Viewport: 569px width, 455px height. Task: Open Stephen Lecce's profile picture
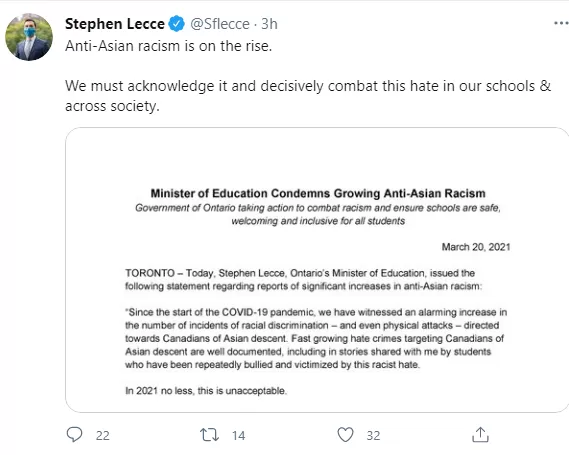click(x=29, y=37)
